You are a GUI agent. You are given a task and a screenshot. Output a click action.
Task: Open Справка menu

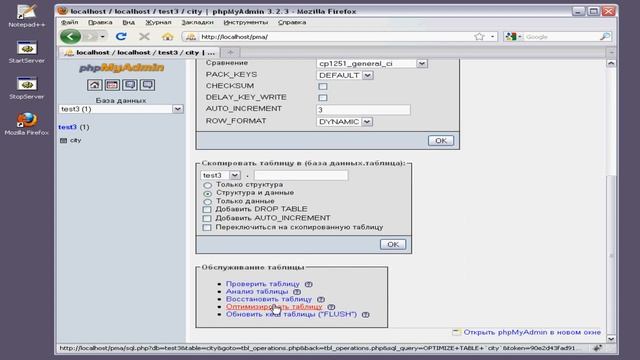coord(292,22)
